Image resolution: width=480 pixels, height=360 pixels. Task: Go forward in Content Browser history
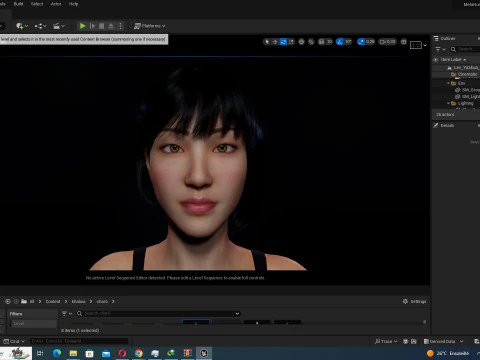16,301
